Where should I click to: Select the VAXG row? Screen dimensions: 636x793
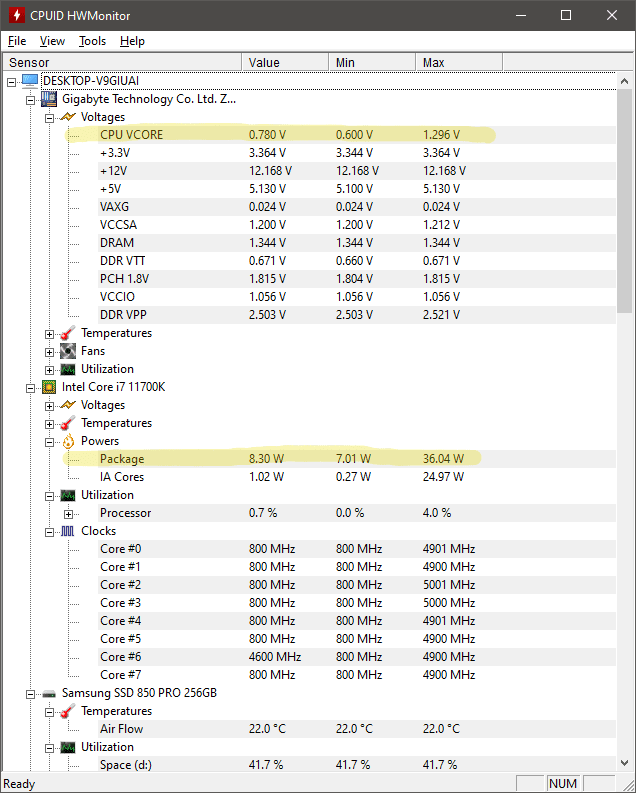357,207
